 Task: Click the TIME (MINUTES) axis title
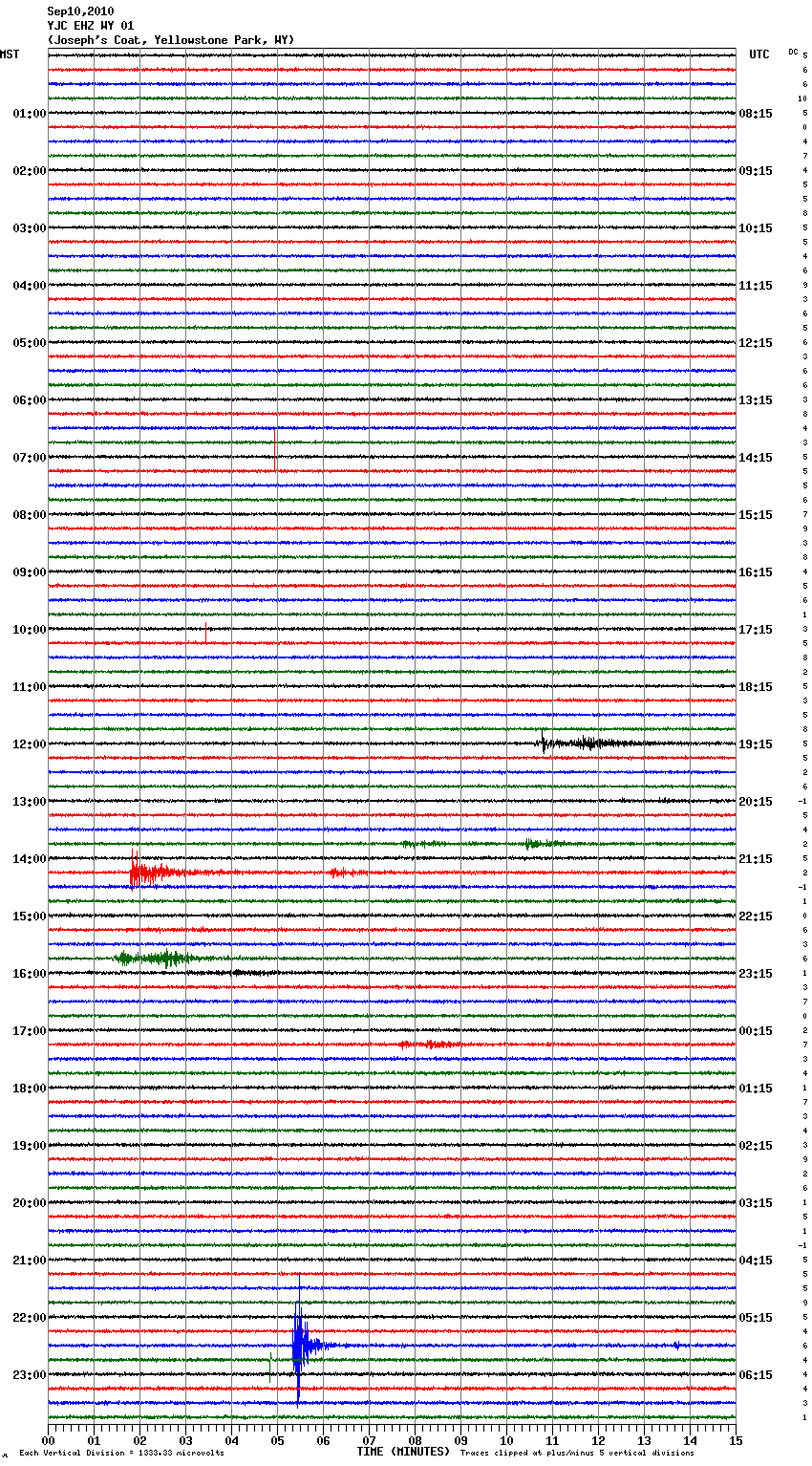point(403,1452)
